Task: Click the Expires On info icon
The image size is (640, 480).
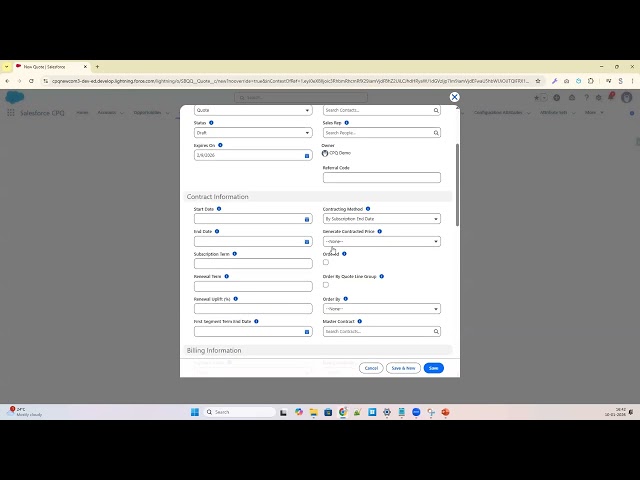Action: 220,145
